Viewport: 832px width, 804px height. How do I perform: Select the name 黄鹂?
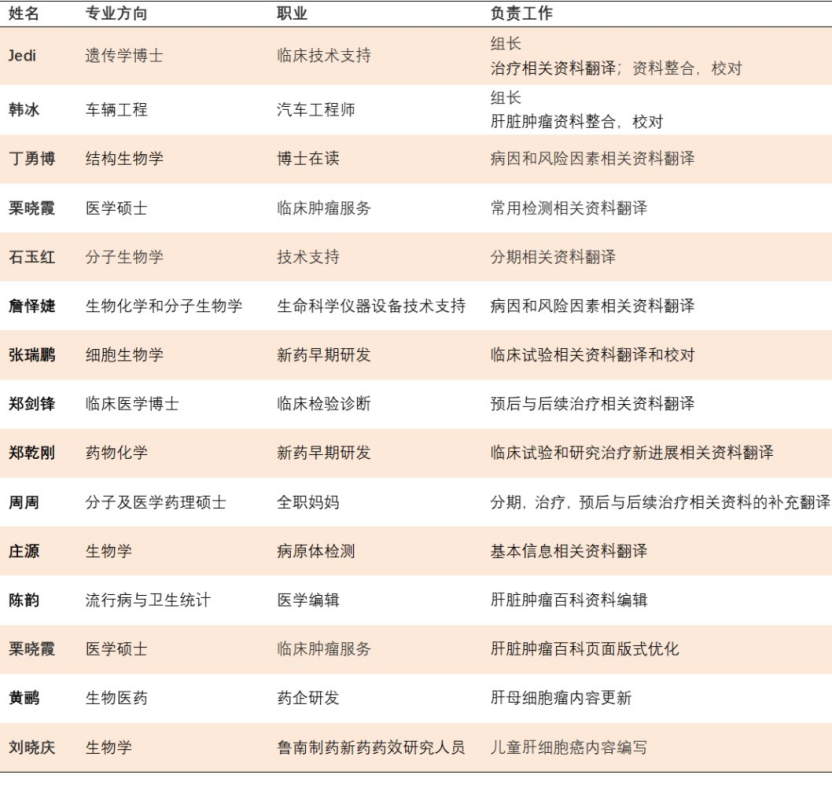[24, 698]
